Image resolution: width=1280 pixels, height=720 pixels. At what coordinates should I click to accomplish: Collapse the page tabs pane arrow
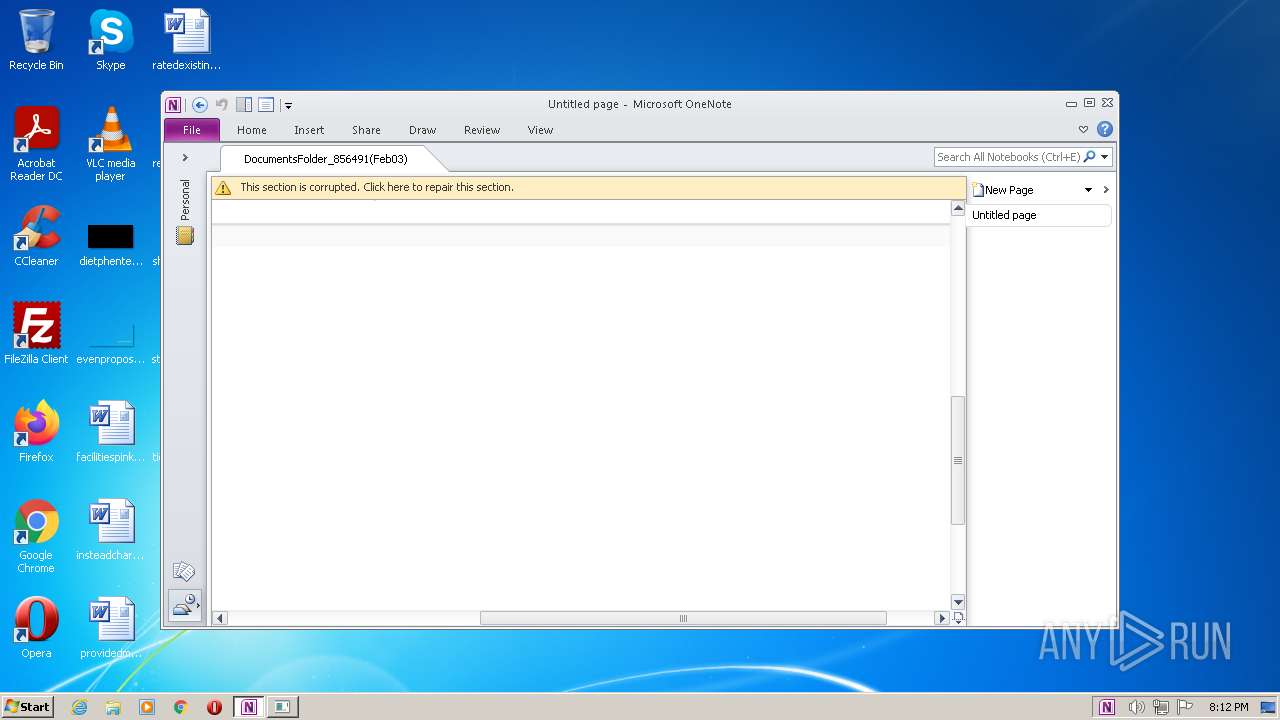point(1106,190)
